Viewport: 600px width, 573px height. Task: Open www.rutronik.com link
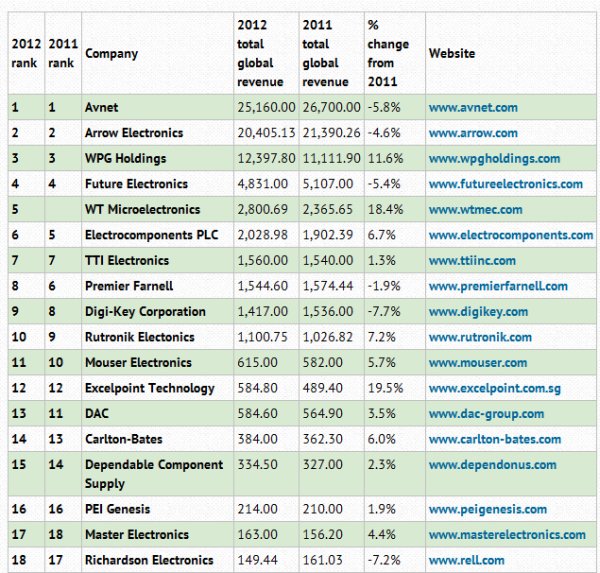point(480,337)
